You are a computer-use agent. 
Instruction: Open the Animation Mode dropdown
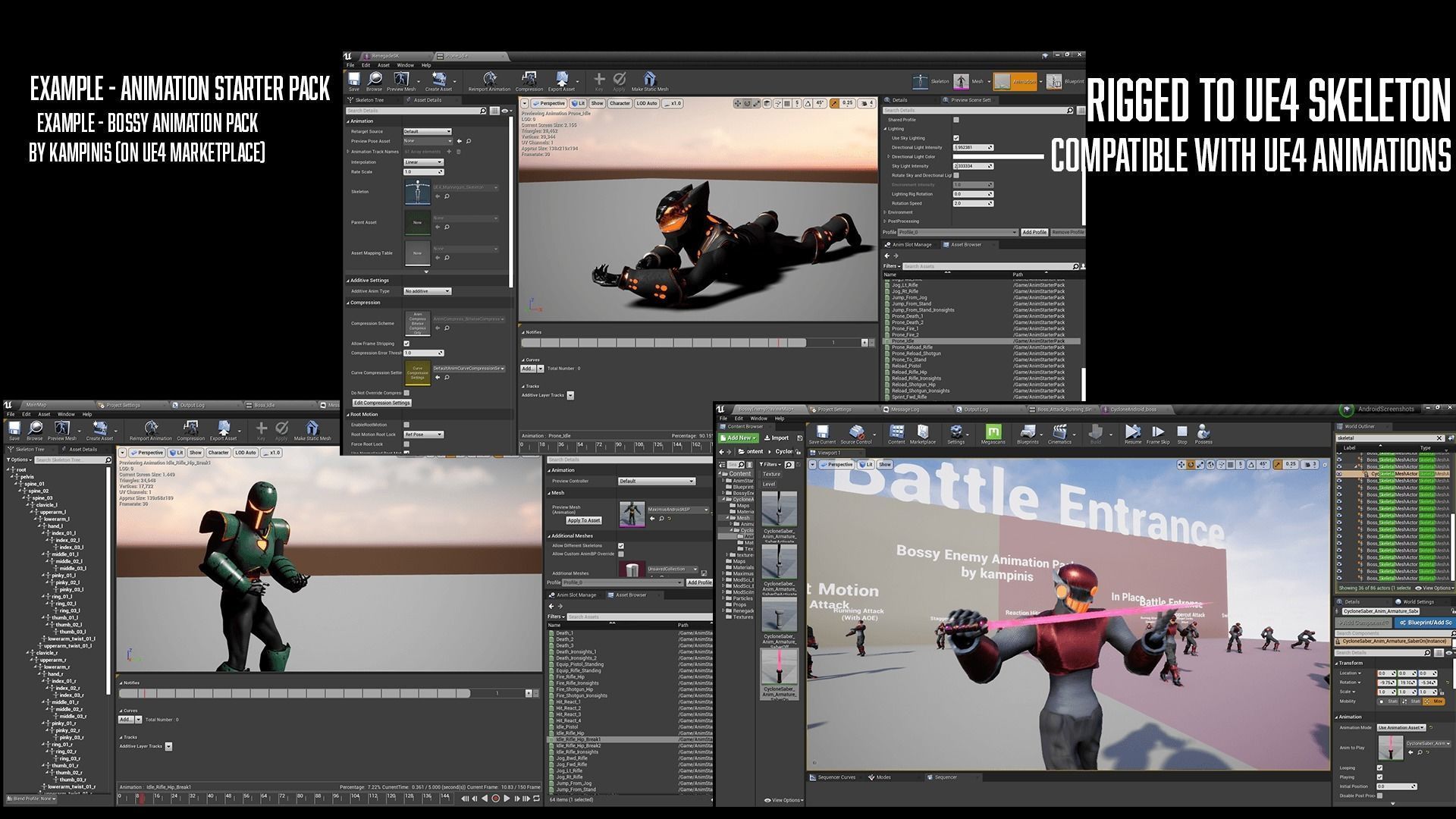point(1401,727)
